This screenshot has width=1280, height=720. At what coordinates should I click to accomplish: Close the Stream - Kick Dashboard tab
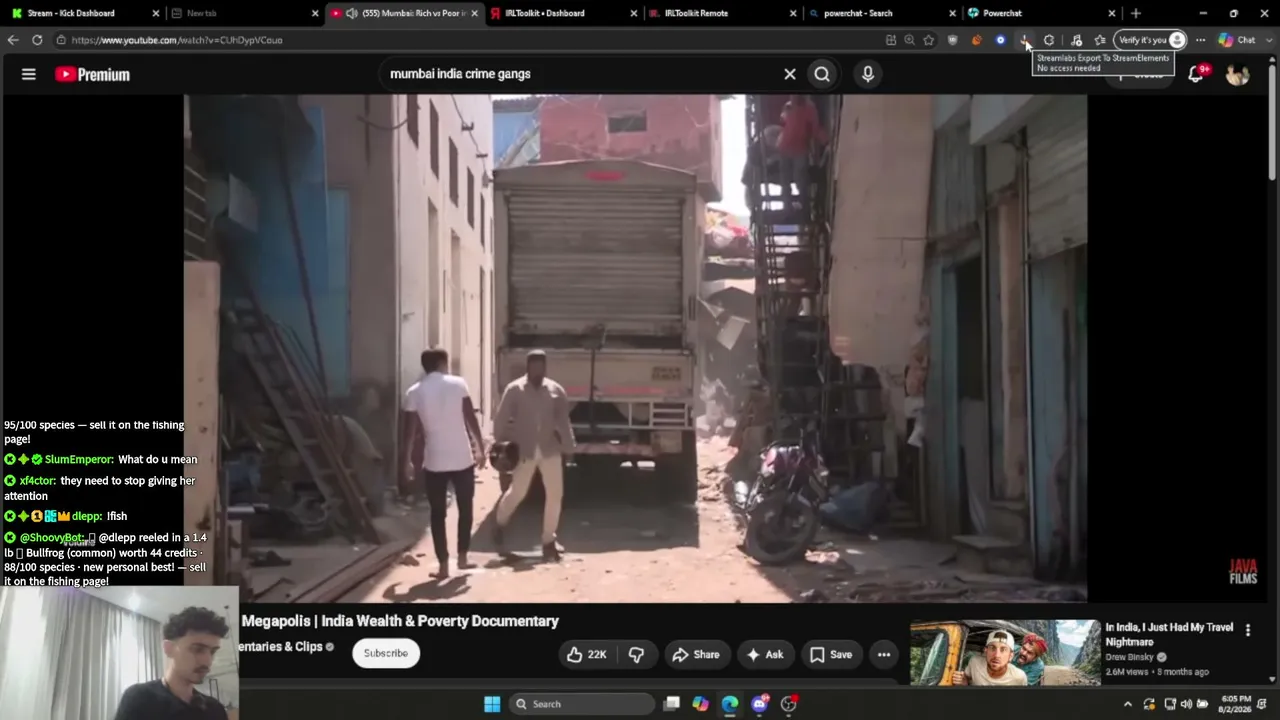[155, 13]
